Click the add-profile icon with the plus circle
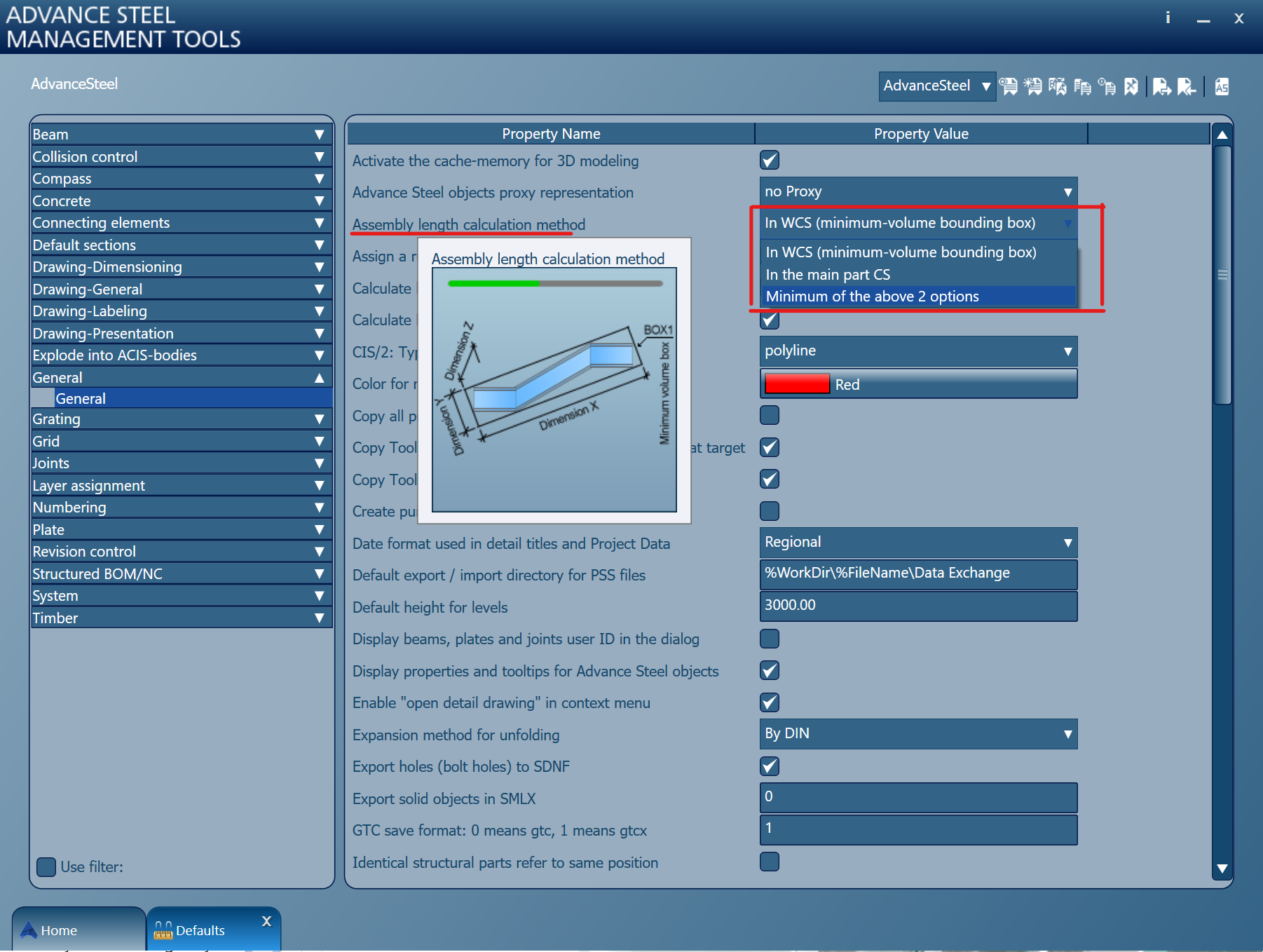 click(x=1009, y=86)
